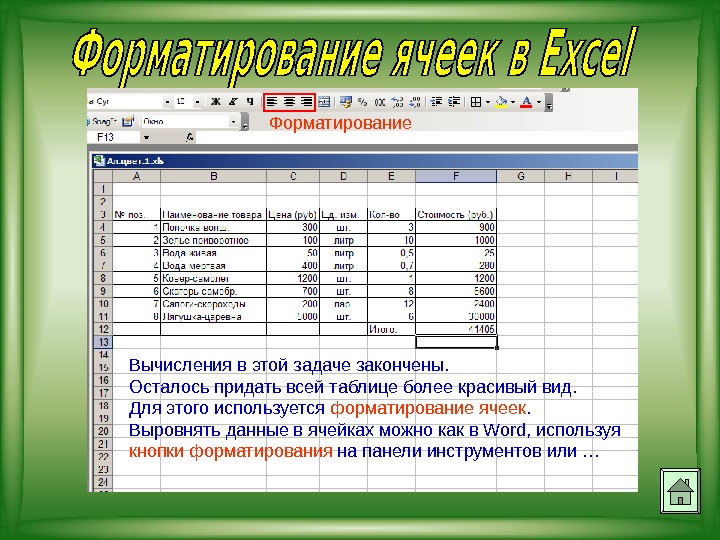Open SnagIt toolbar options arrow
The image size is (720, 540).
coord(245,123)
